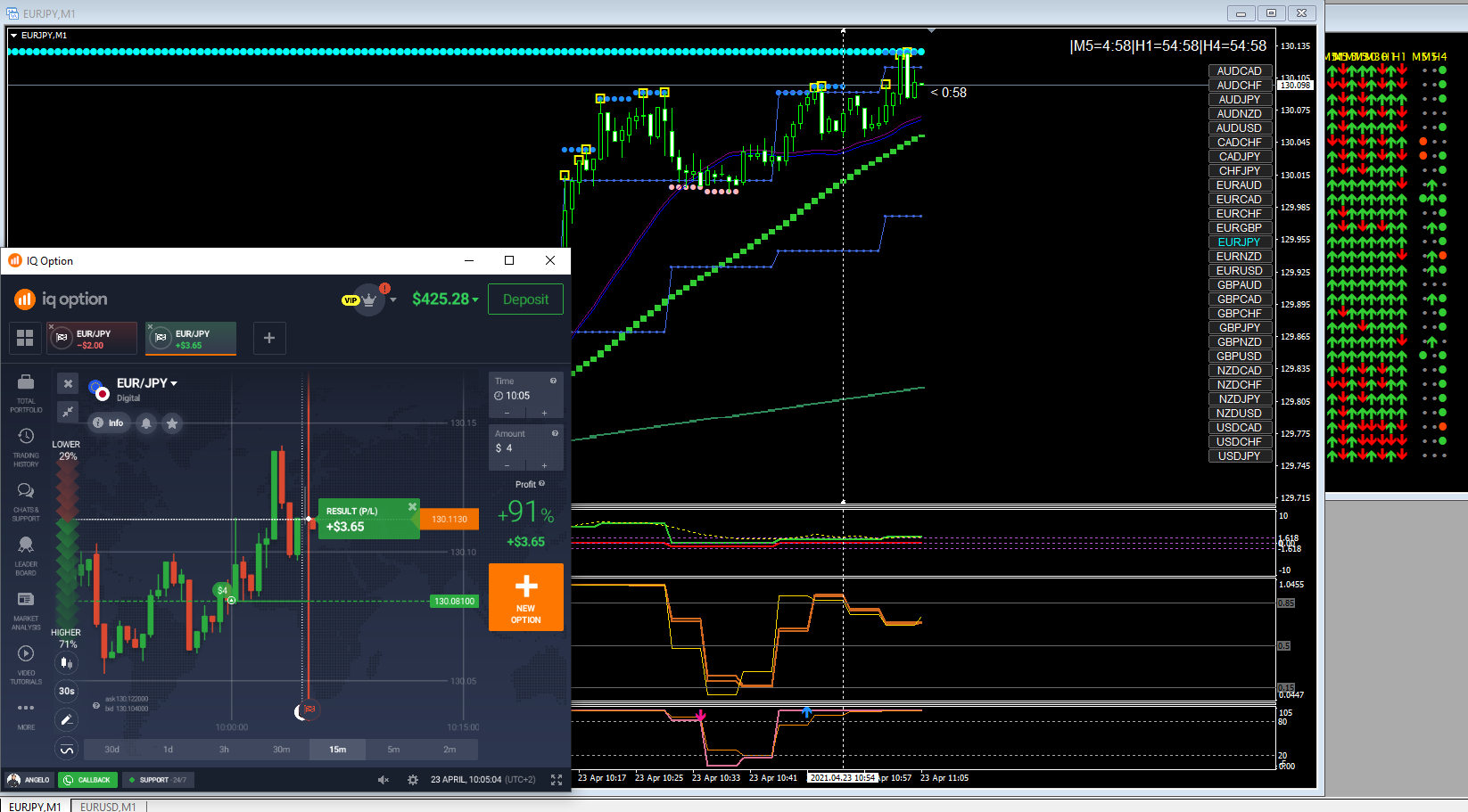
Task: Click the Deposit button
Action: click(x=526, y=299)
